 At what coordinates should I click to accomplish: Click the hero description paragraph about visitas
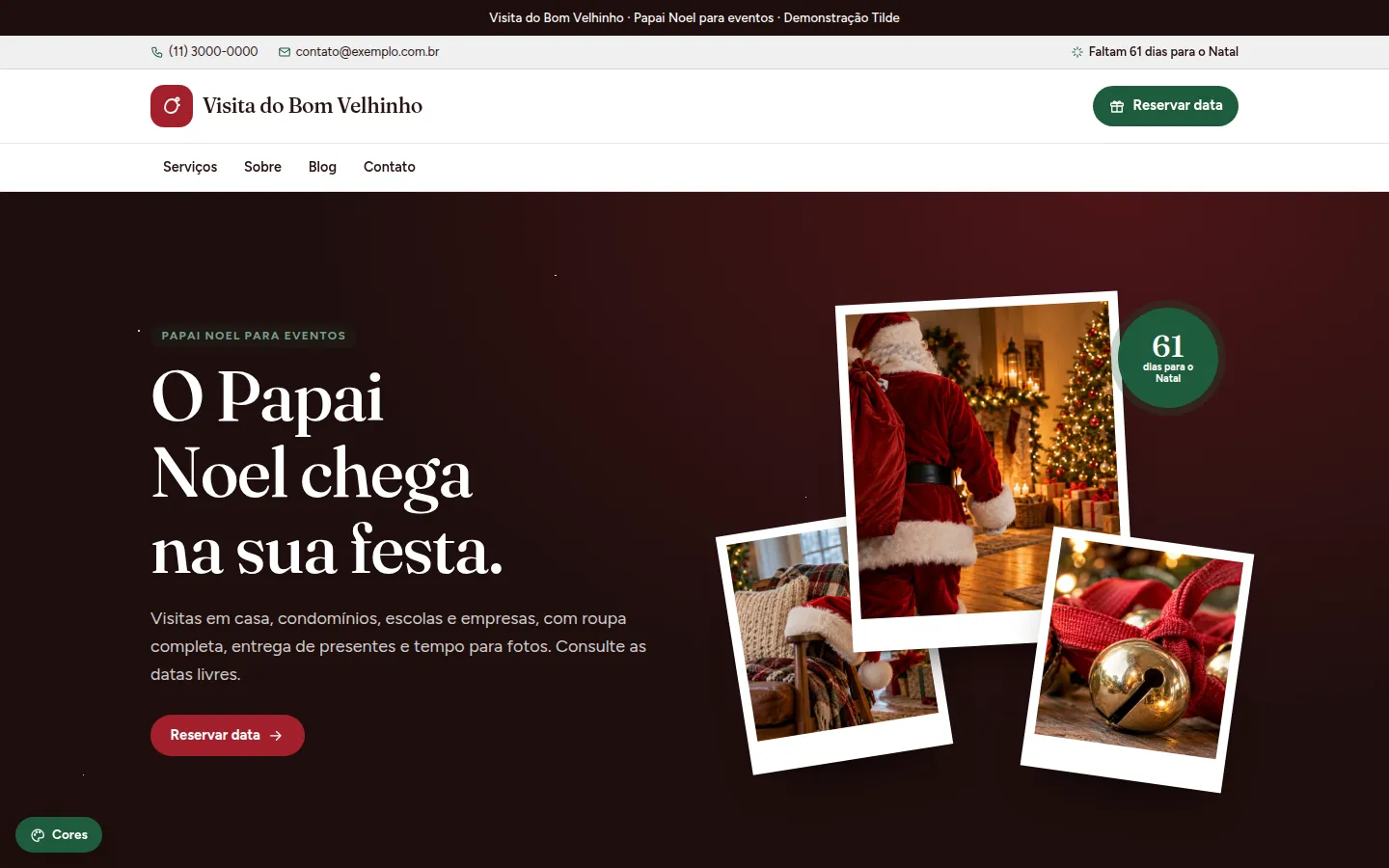[398, 646]
